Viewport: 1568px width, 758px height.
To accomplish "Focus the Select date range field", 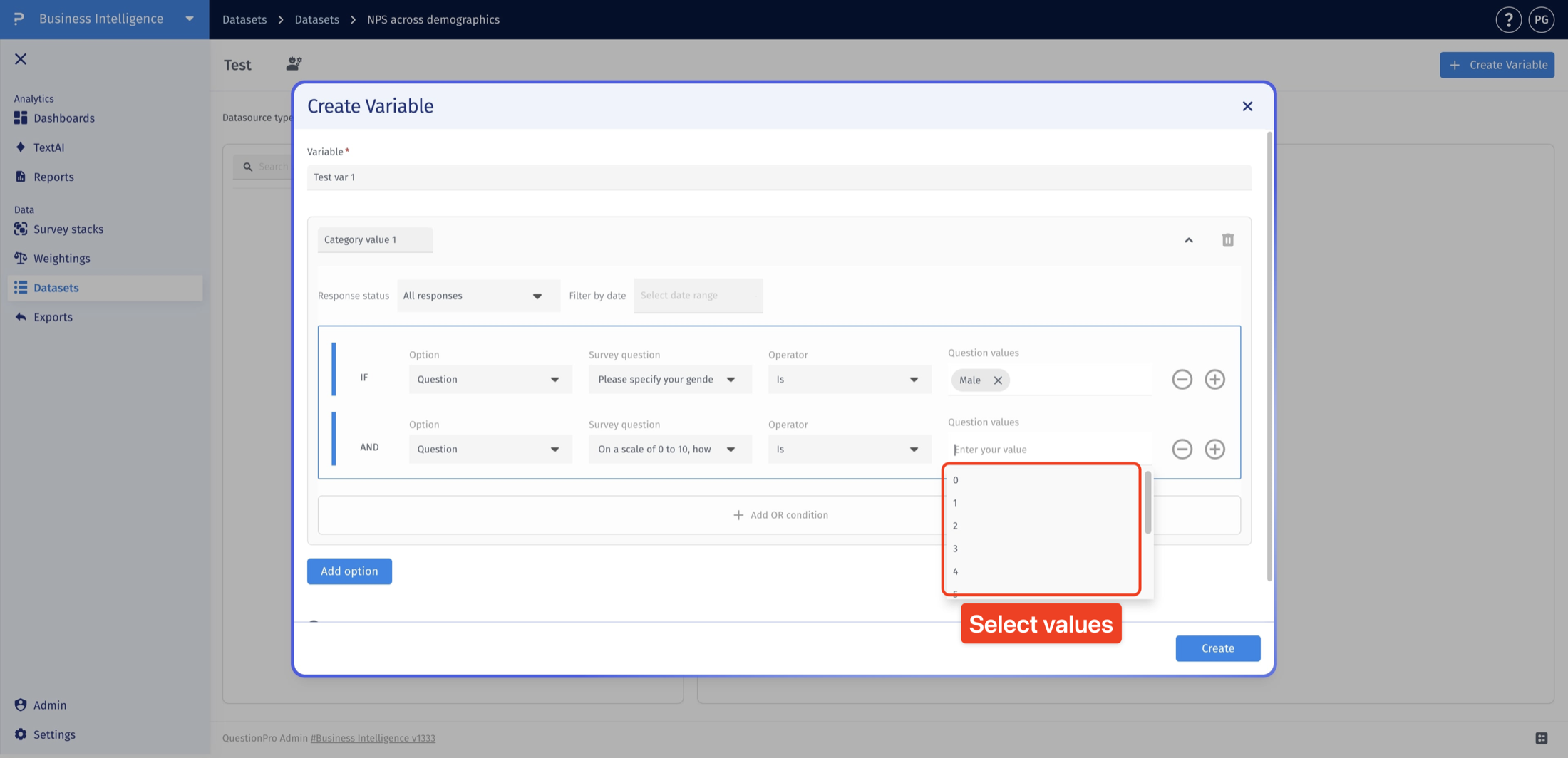I will 698,296.
